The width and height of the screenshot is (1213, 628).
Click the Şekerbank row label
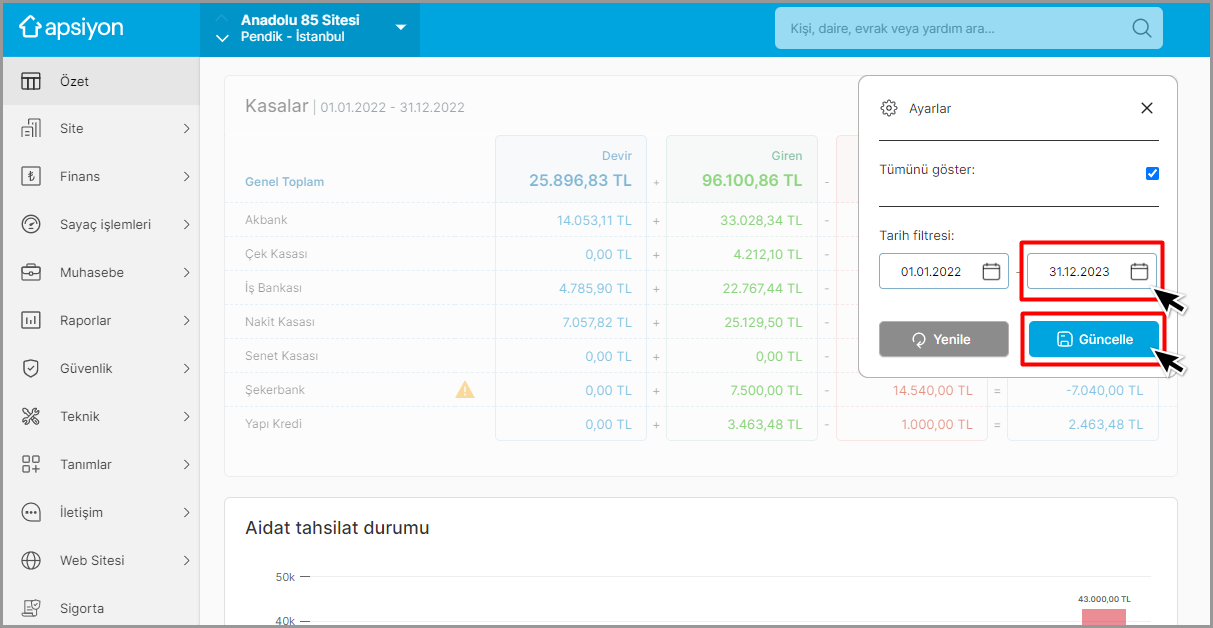pyautogui.click(x=275, y=390)
